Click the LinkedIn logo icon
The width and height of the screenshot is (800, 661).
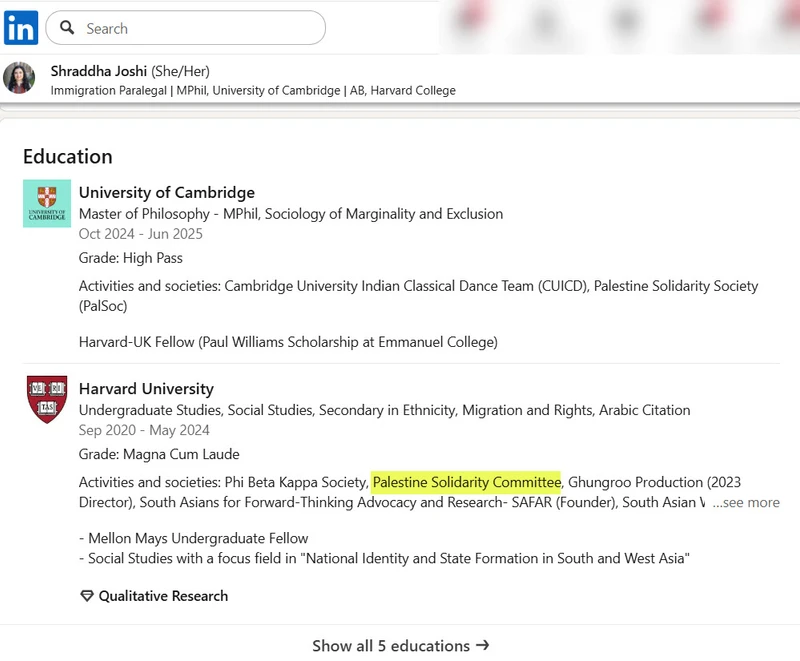tap(21, 28)
